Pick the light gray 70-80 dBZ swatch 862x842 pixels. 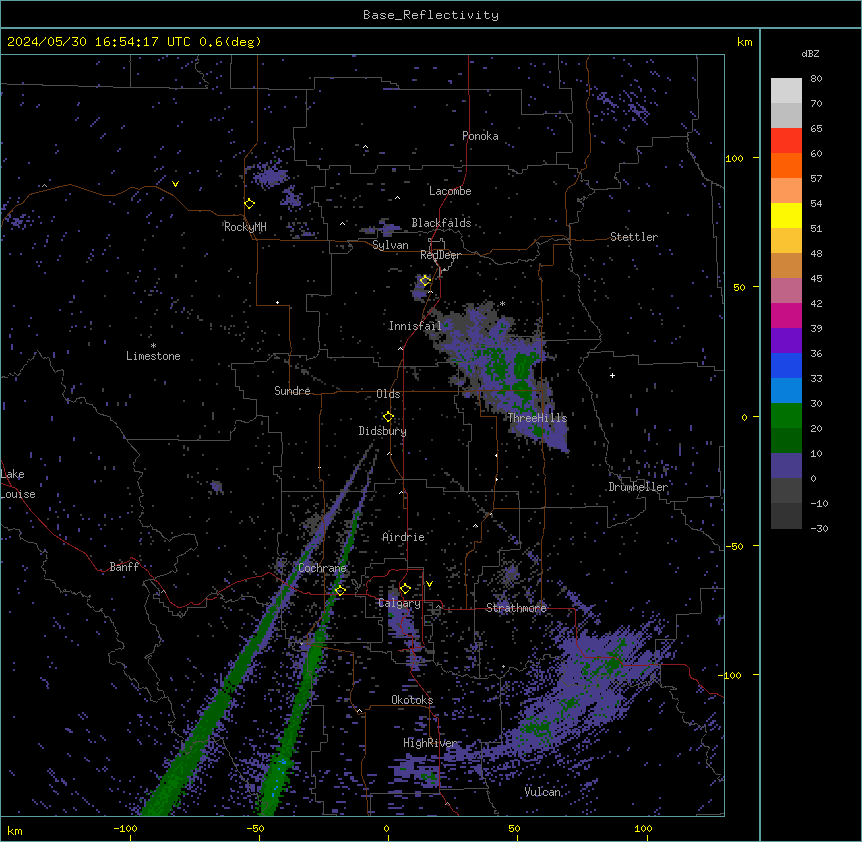[786, 91]
